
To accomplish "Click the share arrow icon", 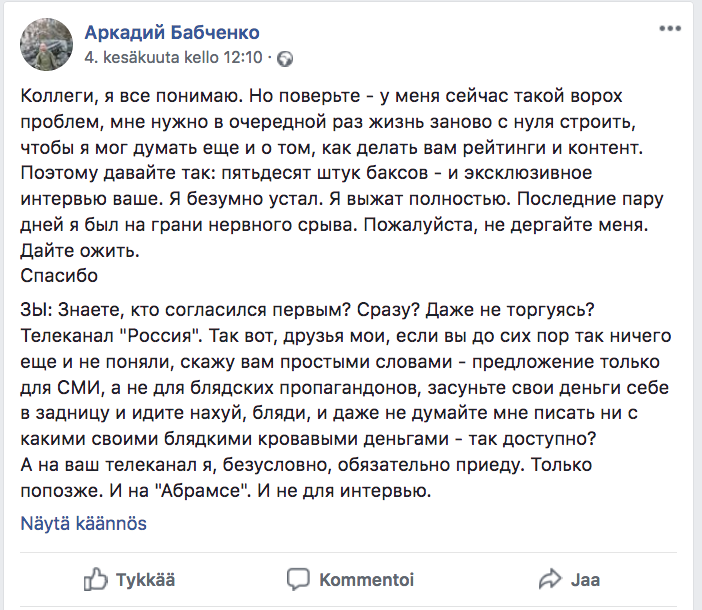I will click(549, 579).
